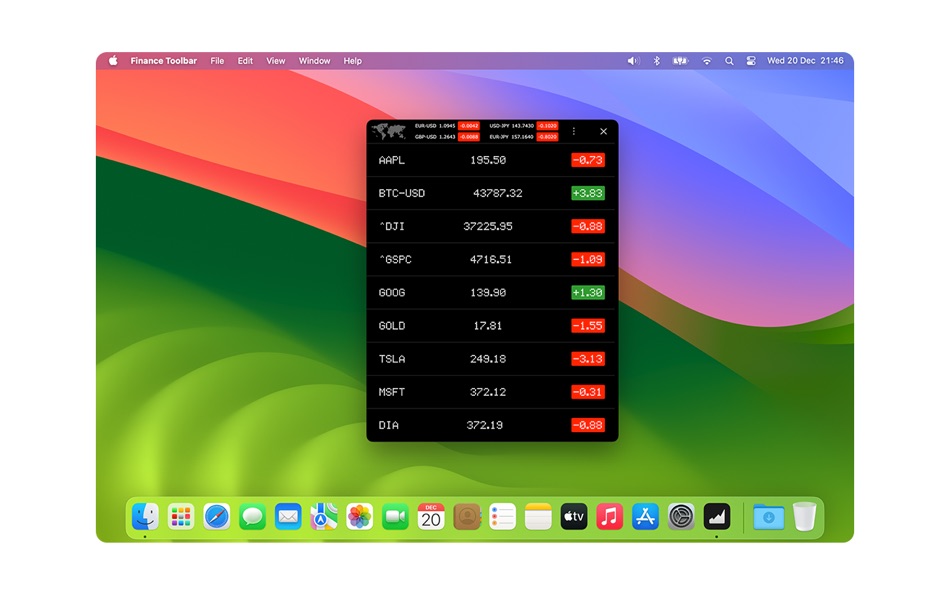Open the Edit menu
950x594 pixels.
click(x=245, y=61)
